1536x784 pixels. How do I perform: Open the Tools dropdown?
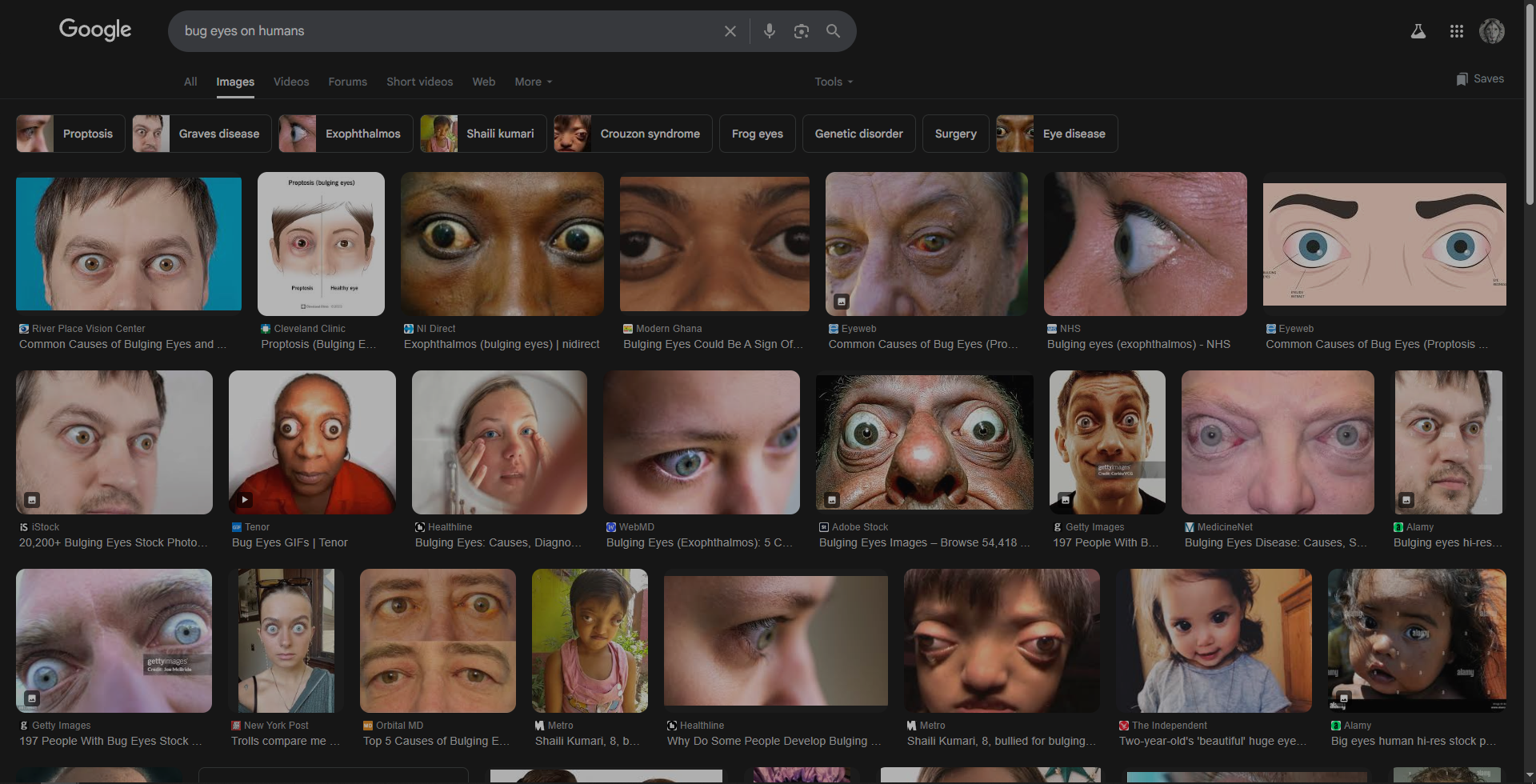(833, 82)
